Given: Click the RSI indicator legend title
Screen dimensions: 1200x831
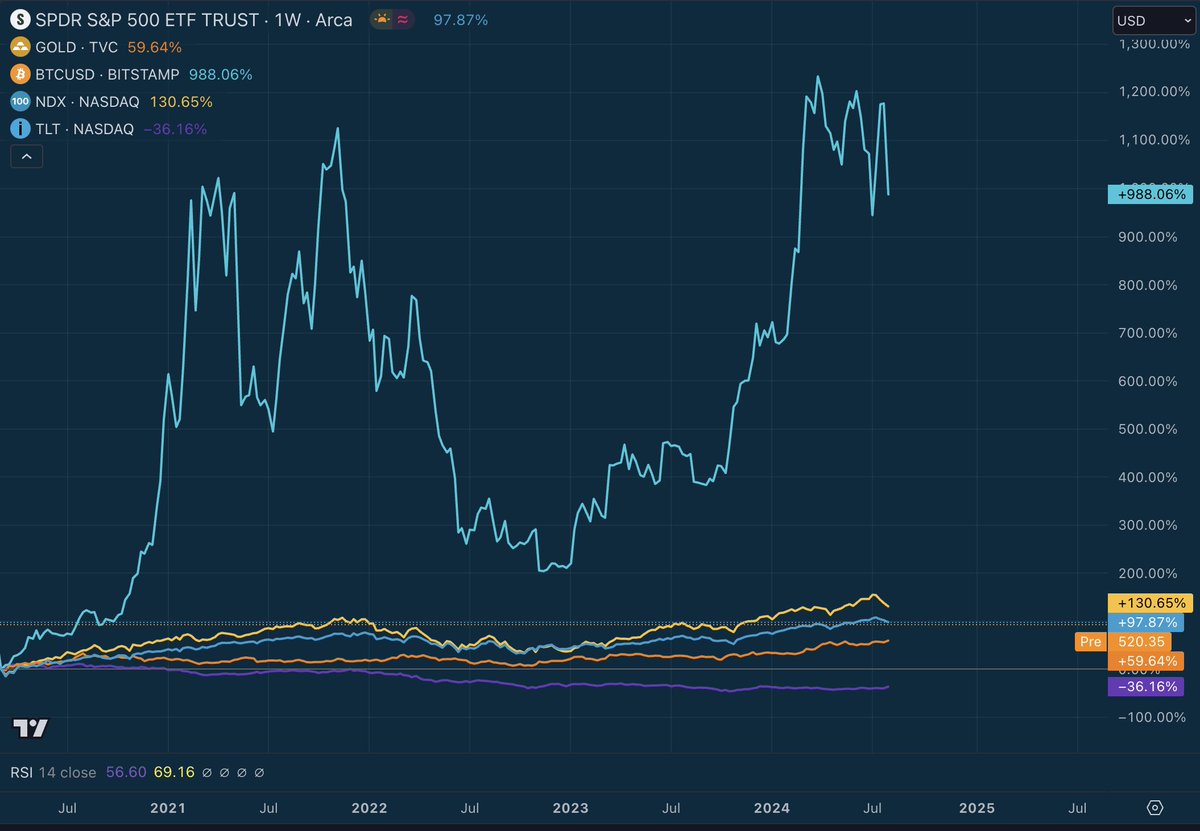Looking at the screenshot, I should point(23,772).
